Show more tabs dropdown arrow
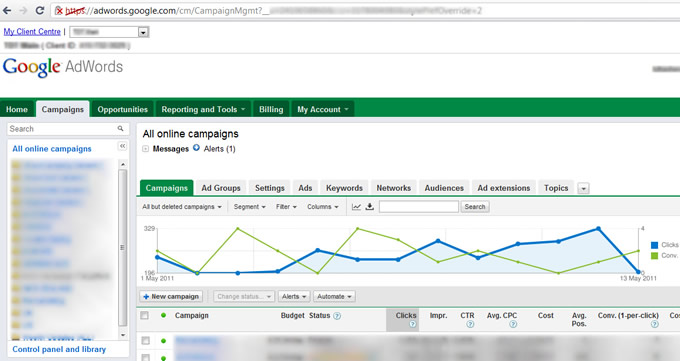 [x=583, y=189]
